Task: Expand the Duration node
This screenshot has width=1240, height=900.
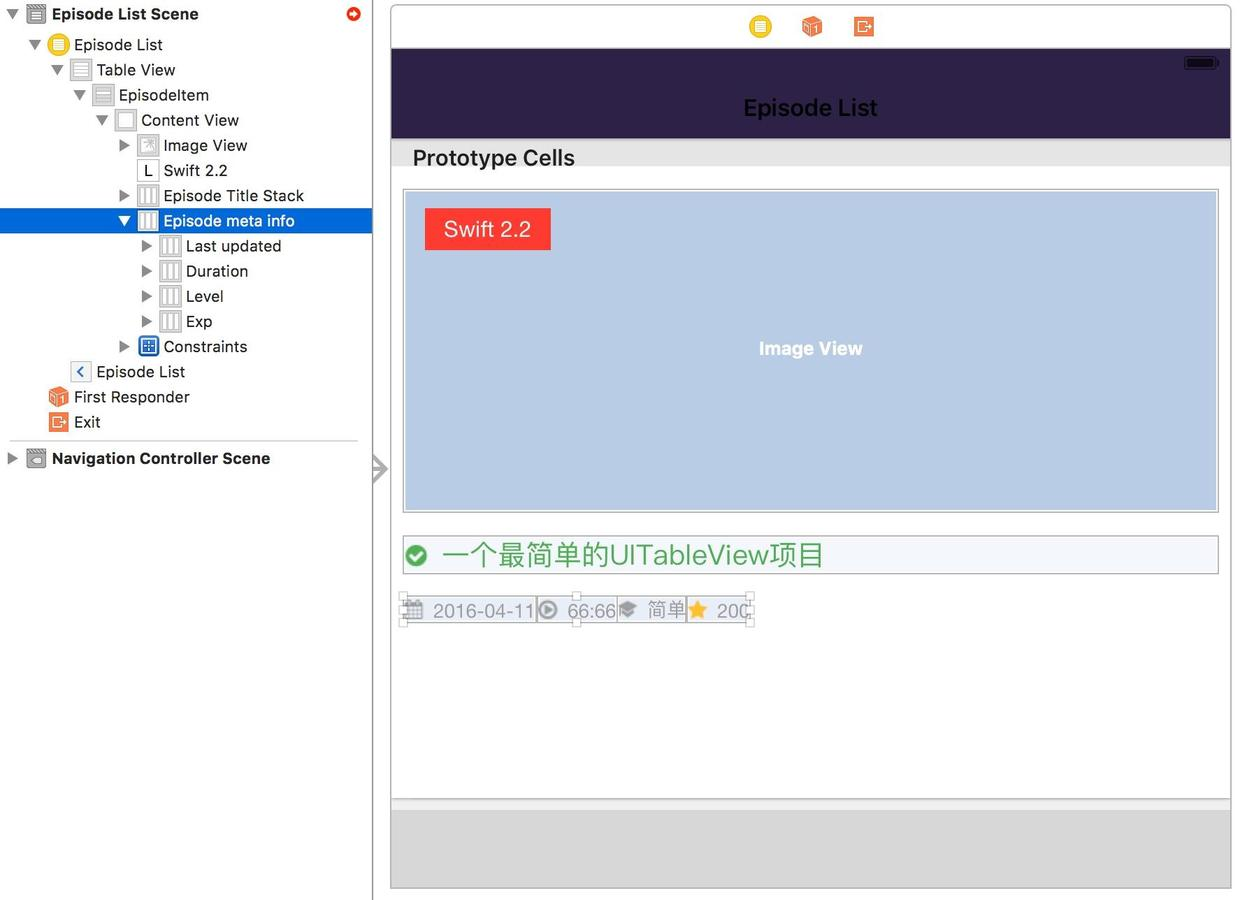Action: click(x=147, y=271)
